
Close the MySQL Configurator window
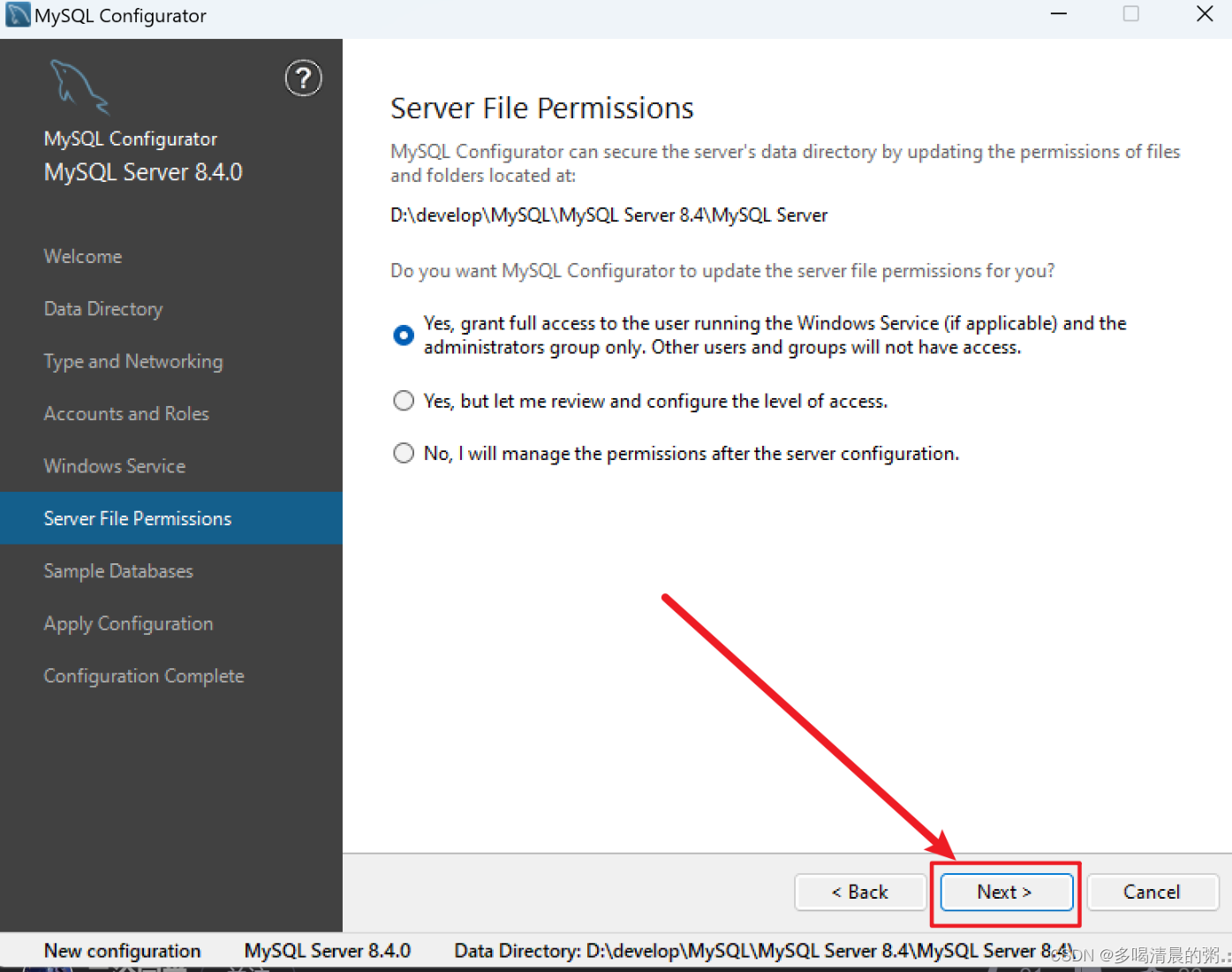point(1205,14)
